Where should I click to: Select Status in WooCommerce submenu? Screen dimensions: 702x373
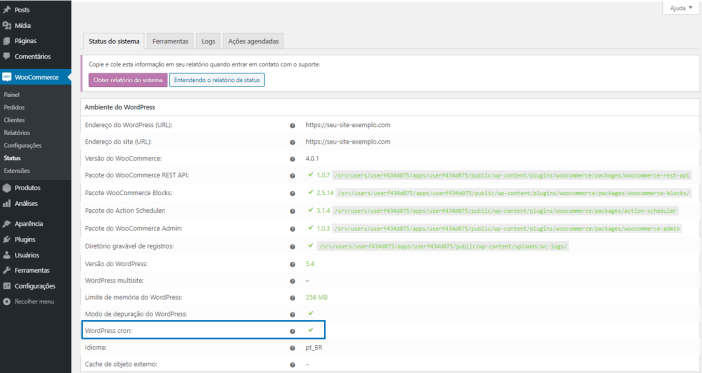(x=12, y=158)
